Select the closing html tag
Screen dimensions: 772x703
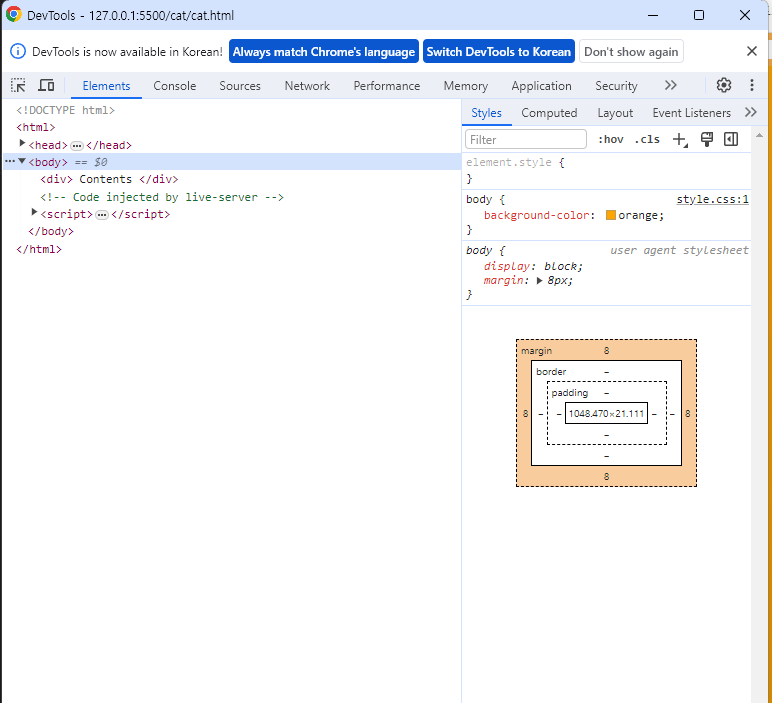(x=39, y=249)
